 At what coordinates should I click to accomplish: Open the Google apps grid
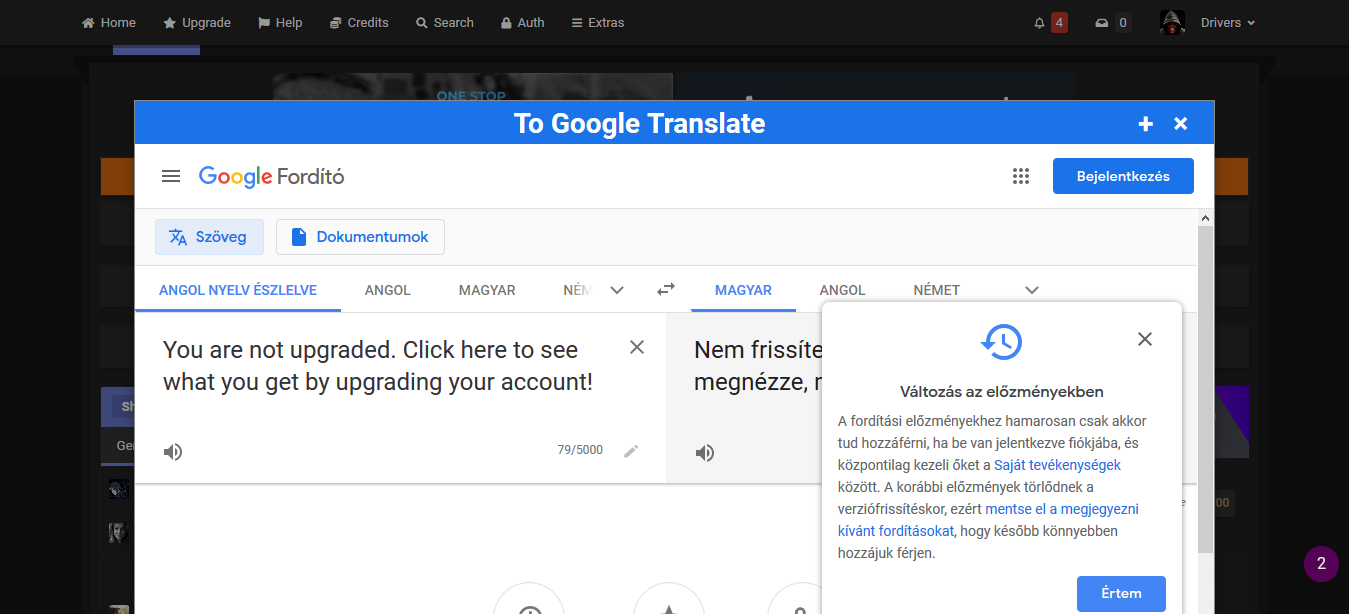click(1021, 176)
